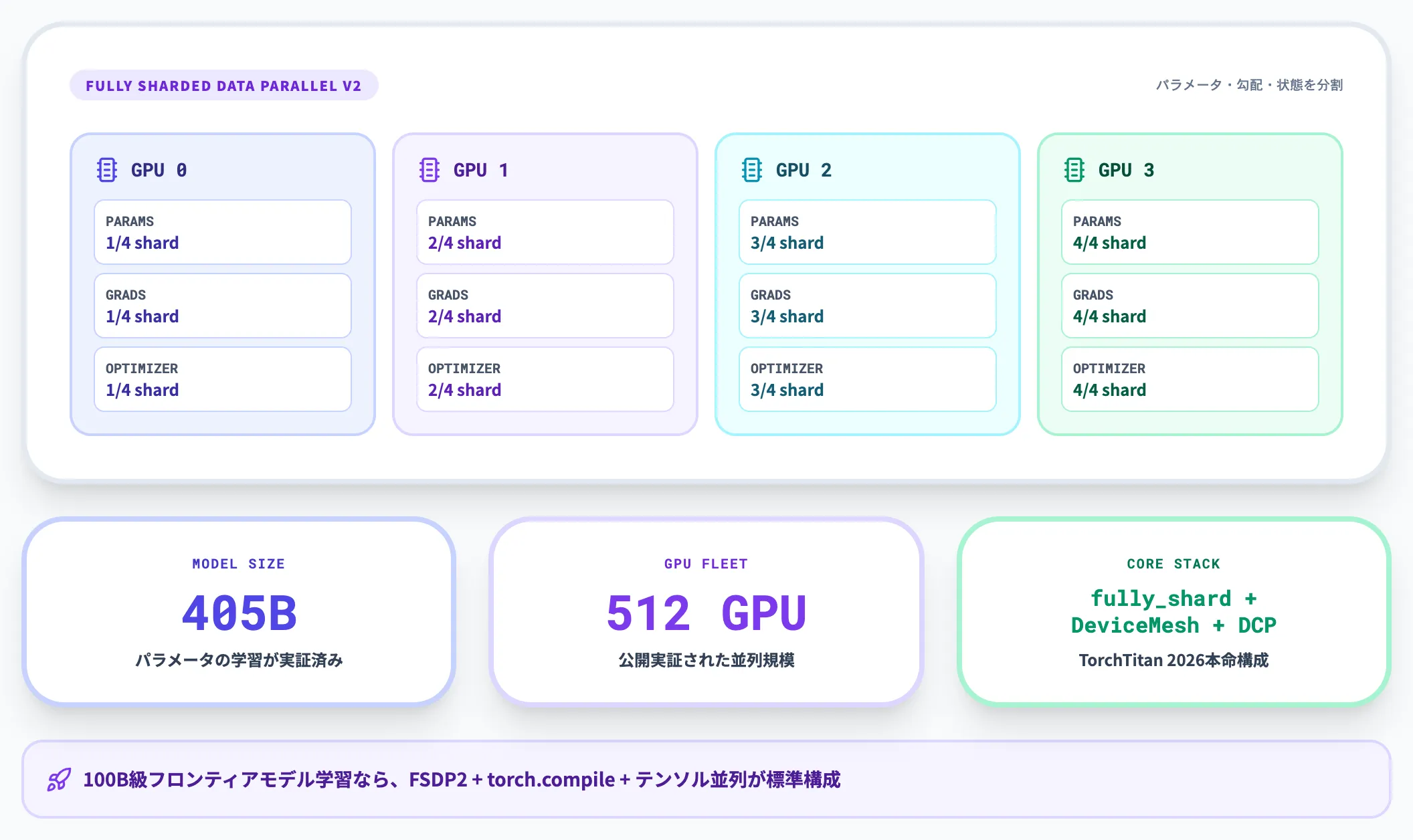Select the GPU 3 PARAMS 4/4 shard box

(x=1190, y=232)
